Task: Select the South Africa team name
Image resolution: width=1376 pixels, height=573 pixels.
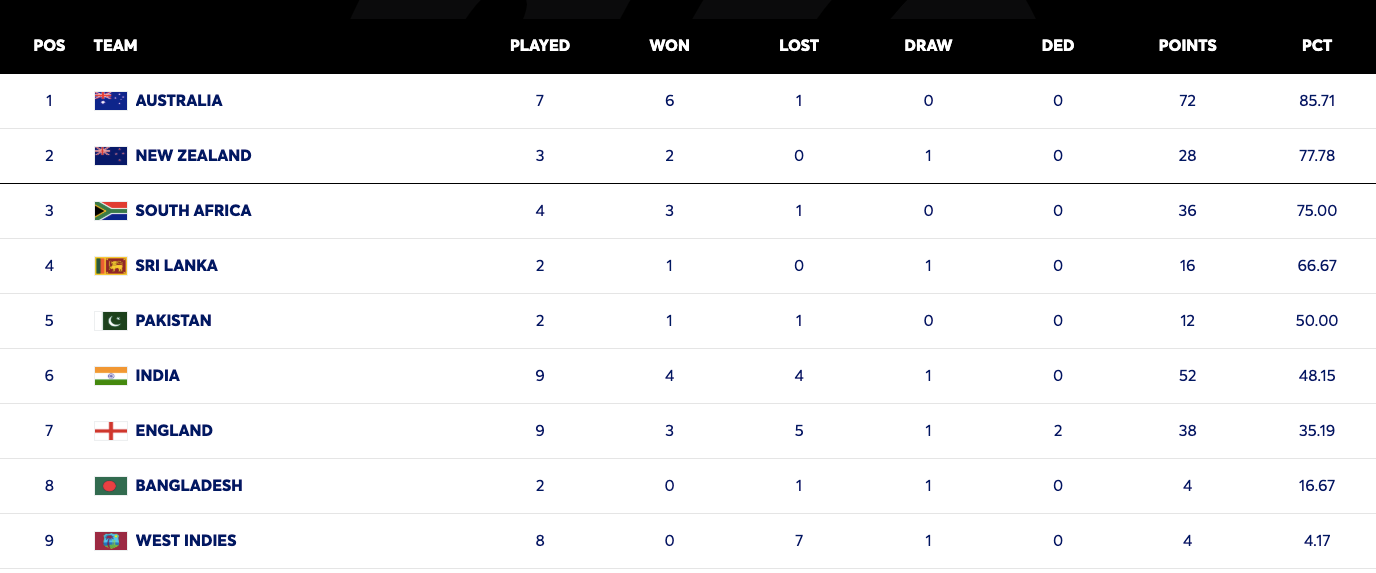Action: click(193, 211)
